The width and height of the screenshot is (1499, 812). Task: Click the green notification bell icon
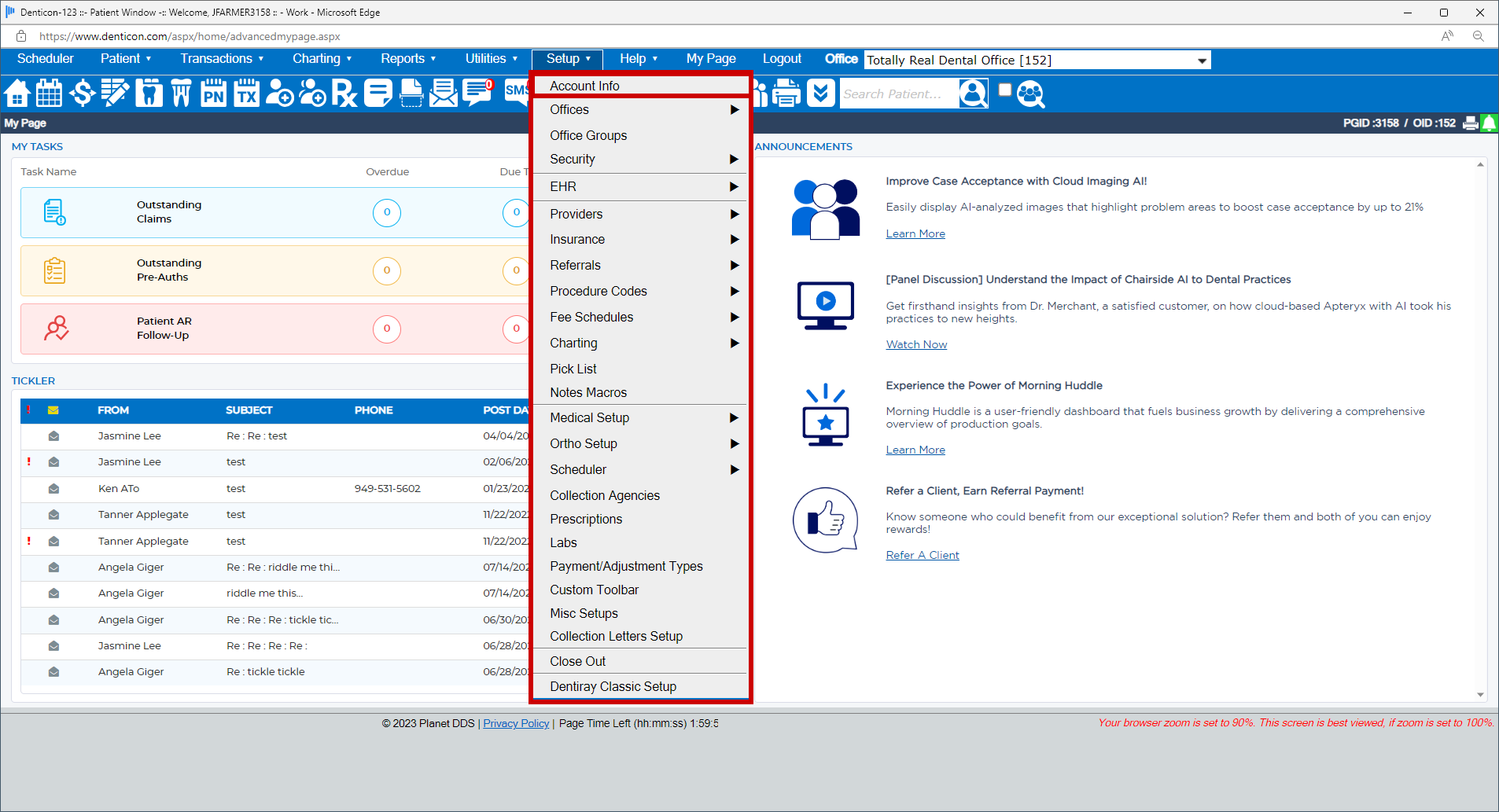(x=1489, y=123)
